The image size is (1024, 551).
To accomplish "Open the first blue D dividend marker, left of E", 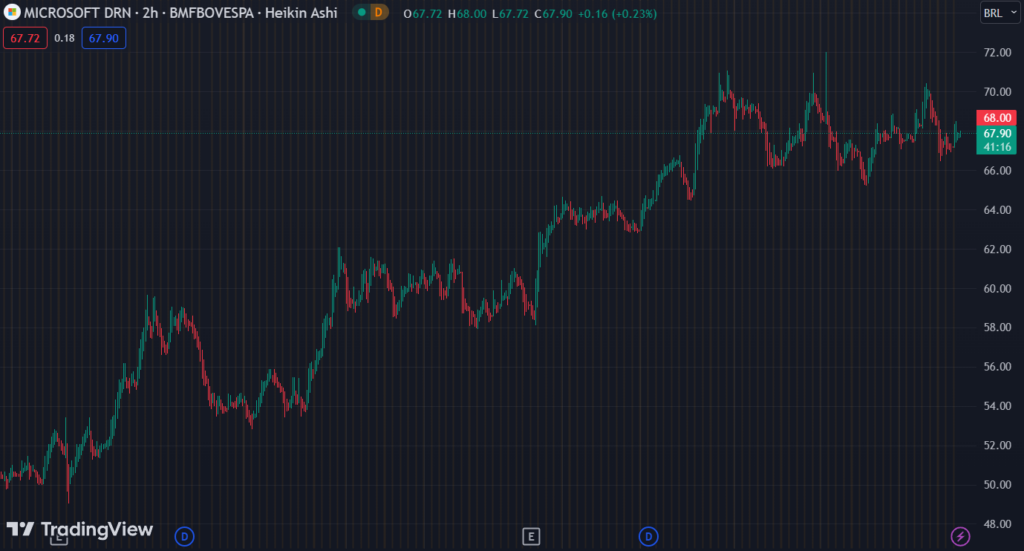I will point(184,537).
